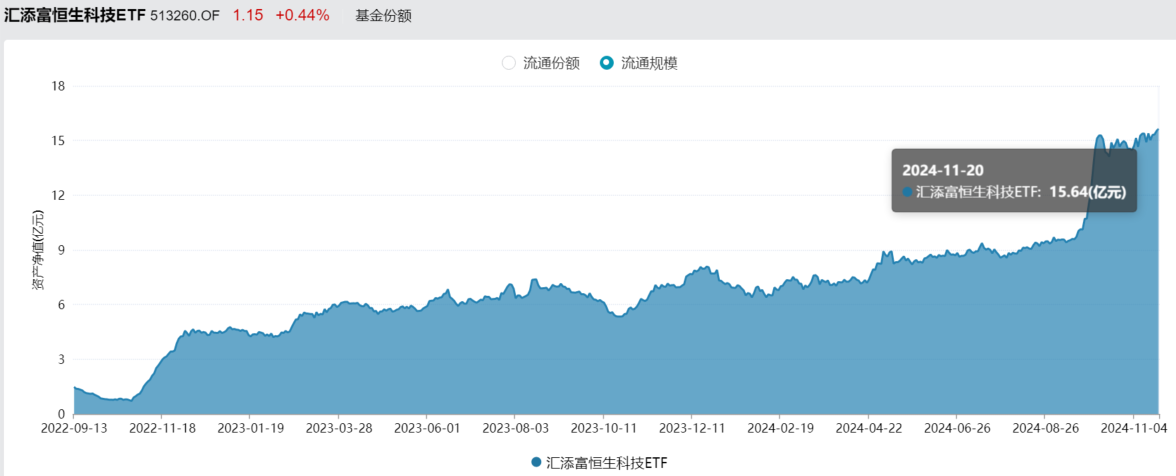Click the x-axis date 2023-08-03
Screen dimensions: 1176x476
coord(514,429)
